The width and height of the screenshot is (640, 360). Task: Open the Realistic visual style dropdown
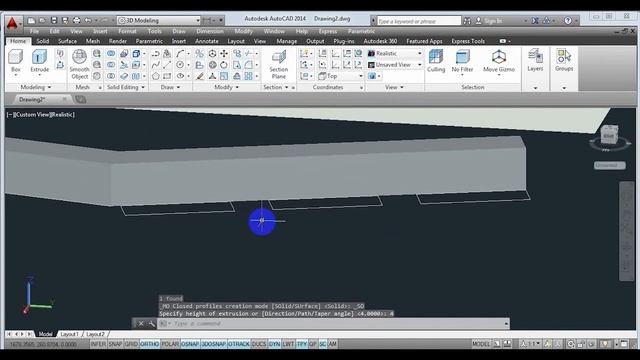(x=395, y=53)
